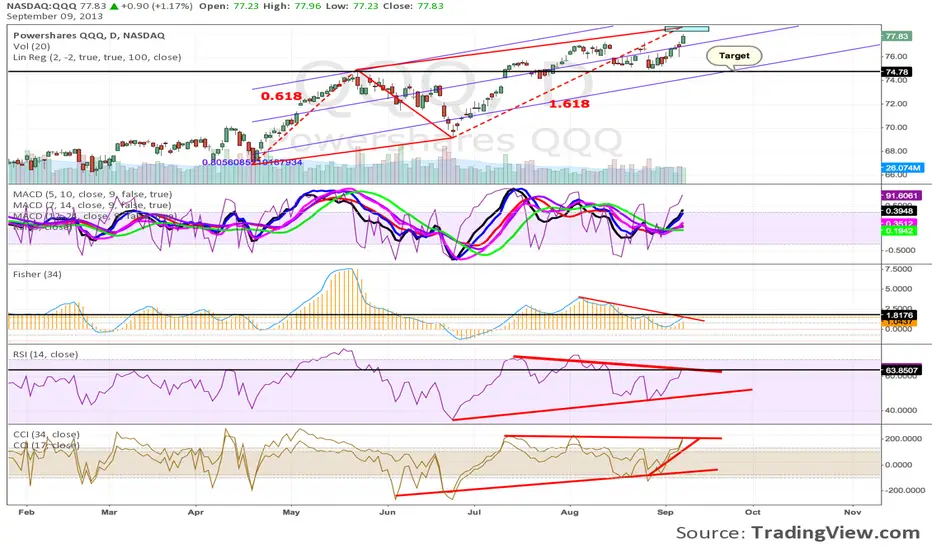Viewport: 932px width, 550px height.
Task: Click the 7.5000 Fisher axis label
Action: 899,269
